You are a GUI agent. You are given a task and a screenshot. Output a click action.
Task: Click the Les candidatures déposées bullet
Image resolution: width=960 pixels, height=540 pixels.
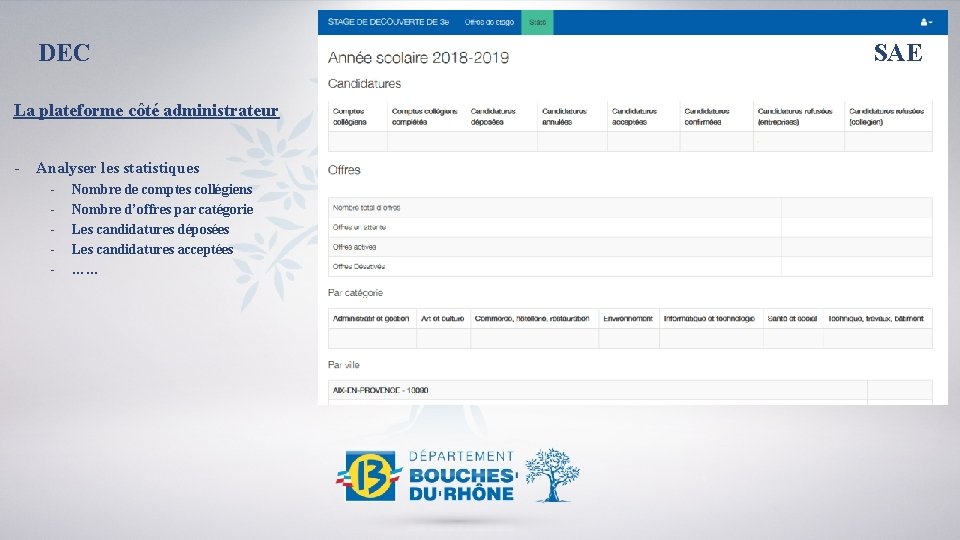pos(150,229)
